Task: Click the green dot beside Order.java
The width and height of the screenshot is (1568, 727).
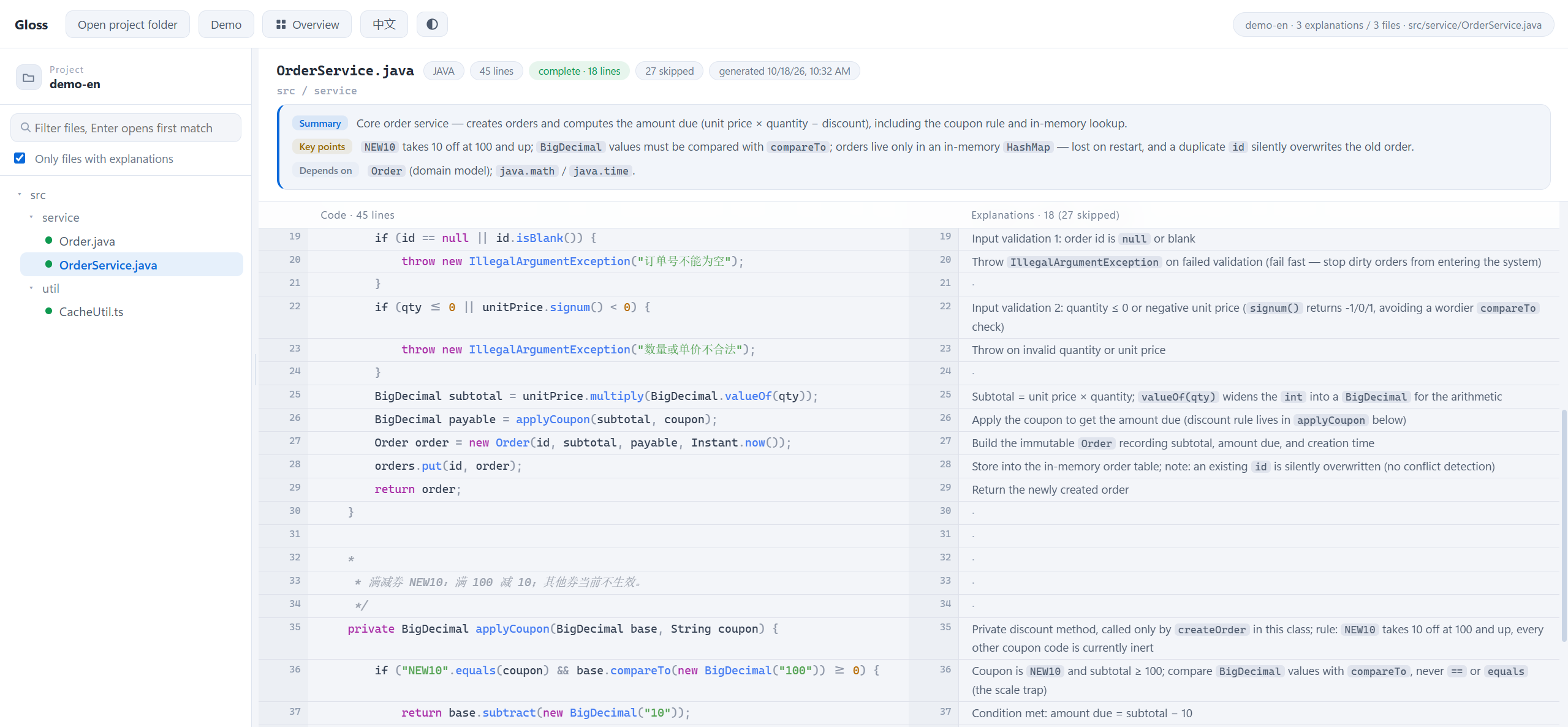Action: pyautogui.click(x=48, y=240)
